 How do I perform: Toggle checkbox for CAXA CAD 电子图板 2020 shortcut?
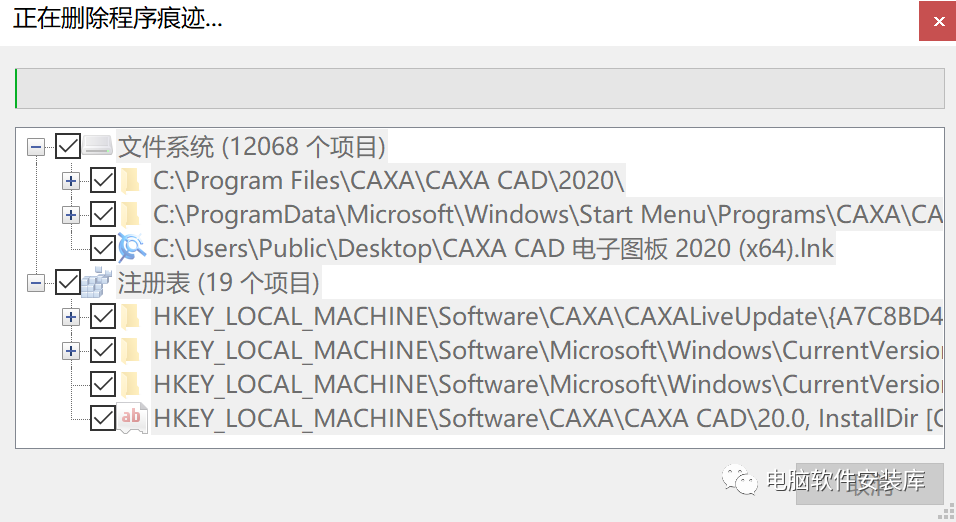[x=103, y=248]
